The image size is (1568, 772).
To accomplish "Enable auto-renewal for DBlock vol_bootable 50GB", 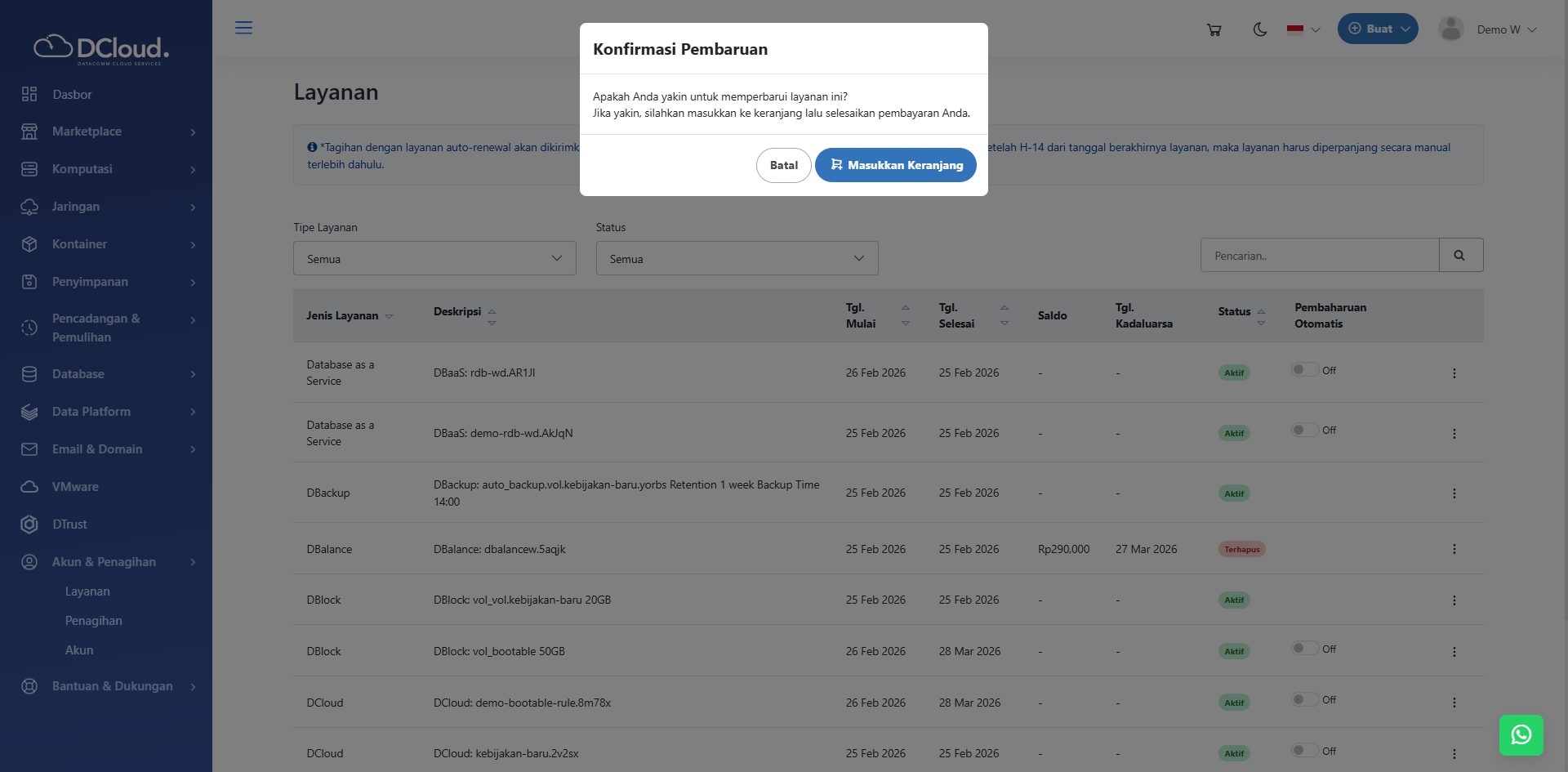I will pos(1304,649).
